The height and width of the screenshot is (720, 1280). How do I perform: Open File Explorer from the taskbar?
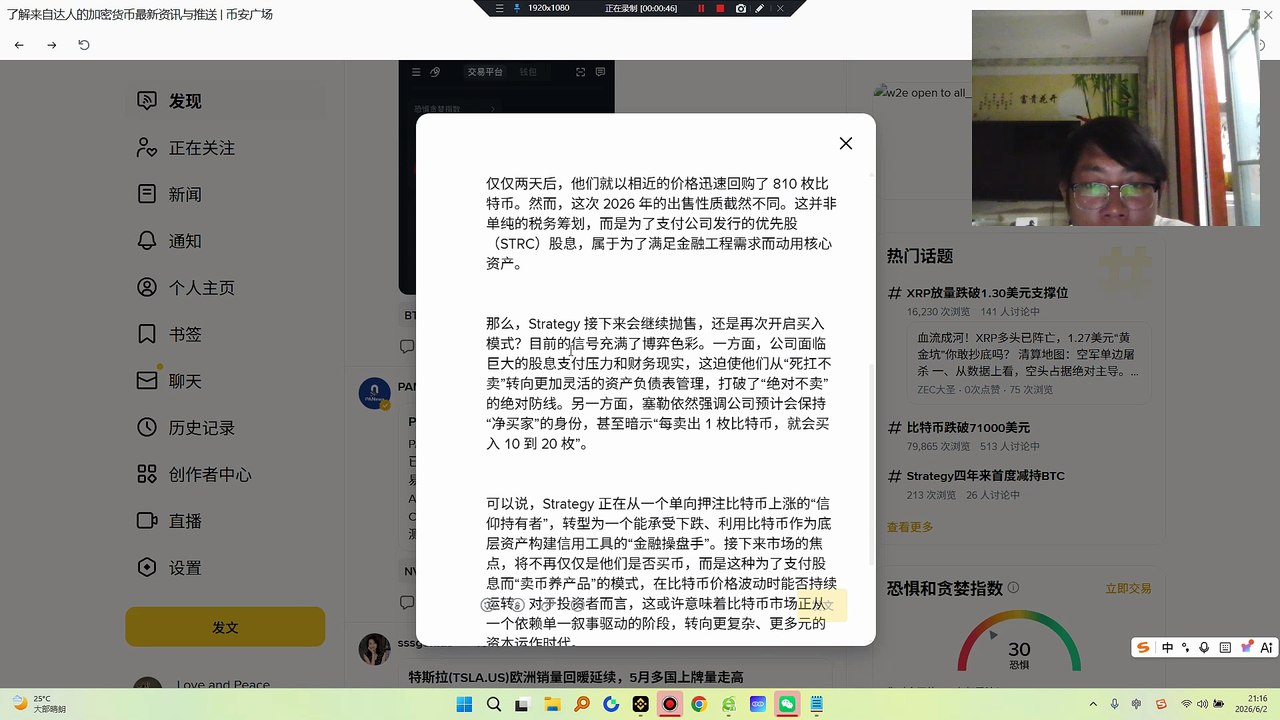(x=552, y=704)
